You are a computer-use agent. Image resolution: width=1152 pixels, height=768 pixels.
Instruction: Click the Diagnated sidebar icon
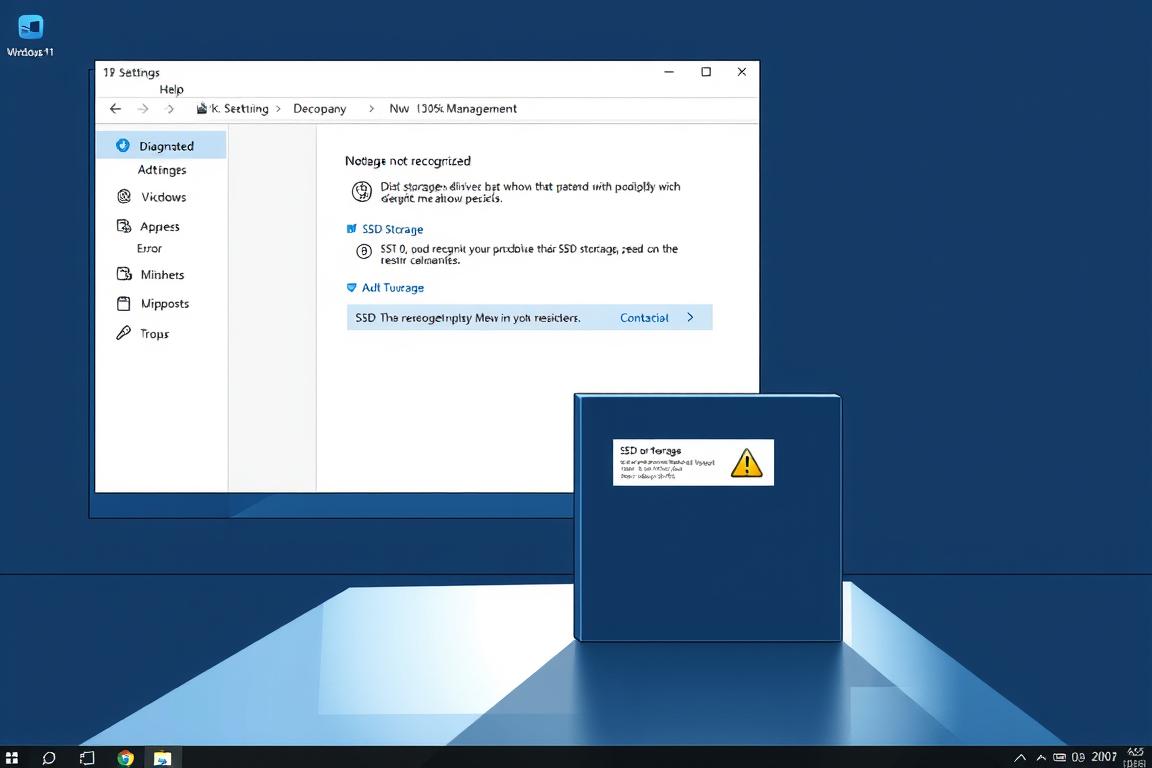pos(123,146)
